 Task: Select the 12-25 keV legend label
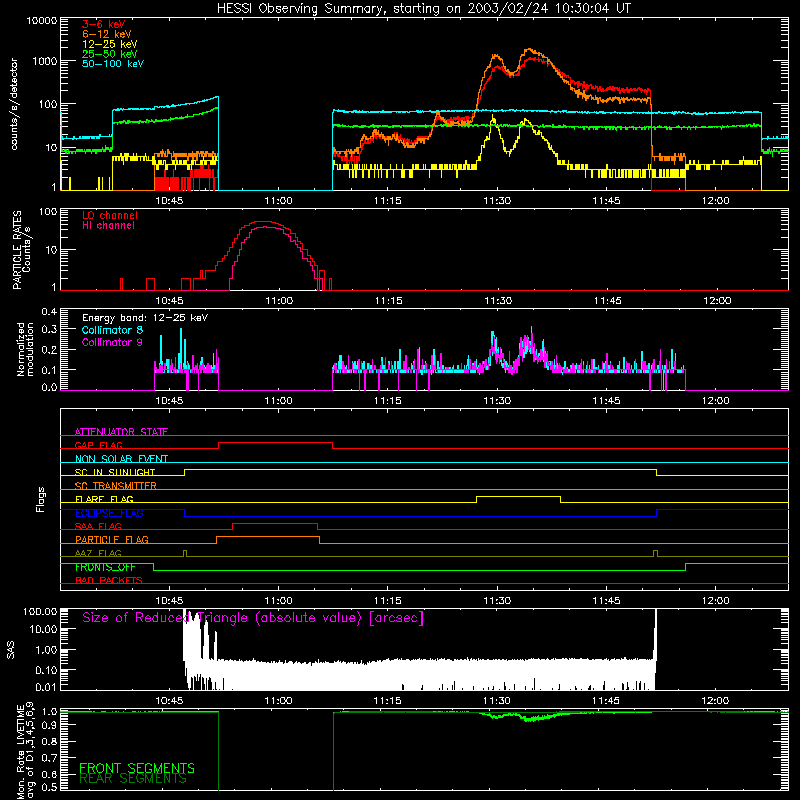coord(110,44)
